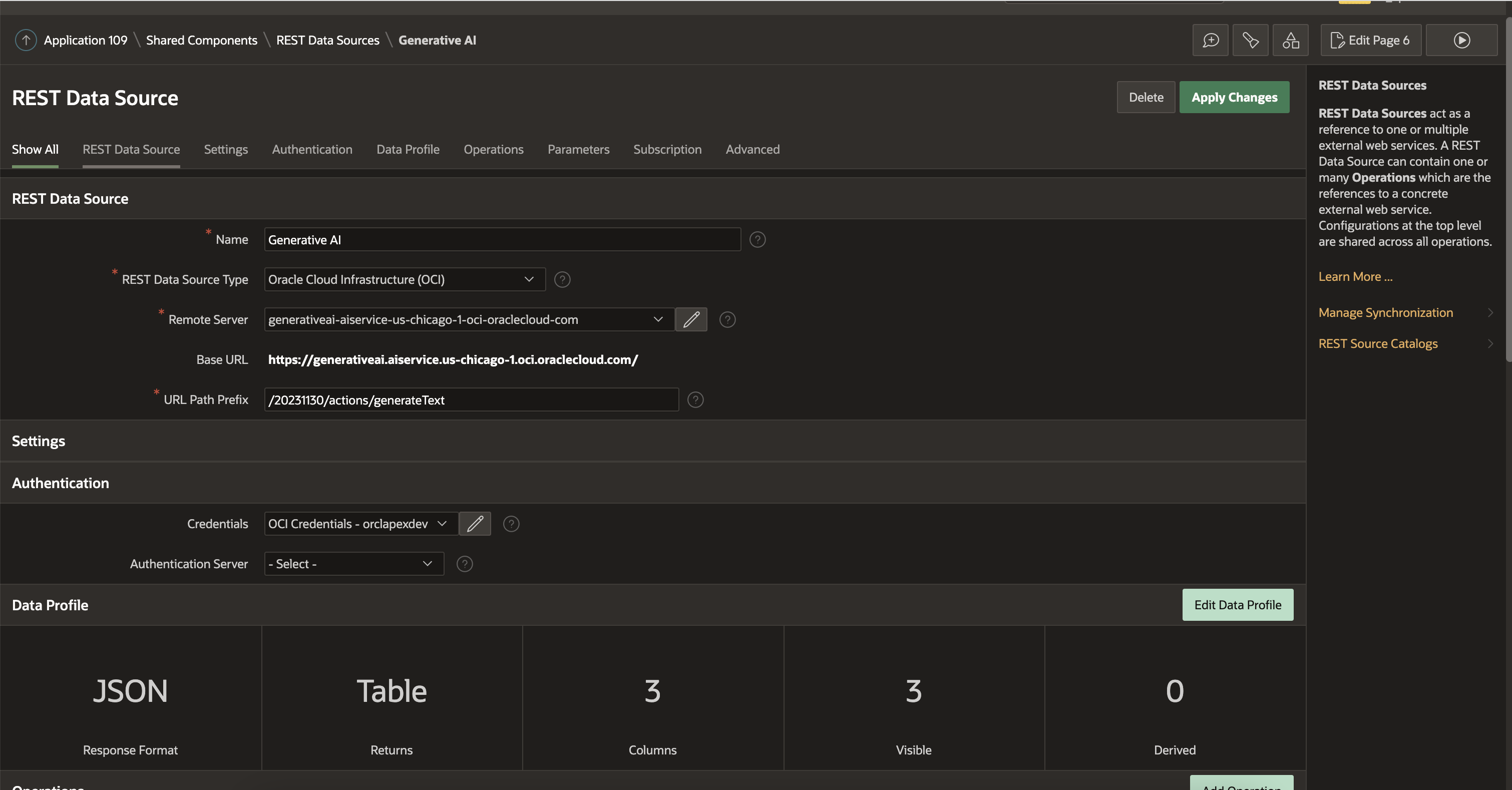Open the feedback comment icon
Screen dimensions: 1512x790
tap(1210, 40)
